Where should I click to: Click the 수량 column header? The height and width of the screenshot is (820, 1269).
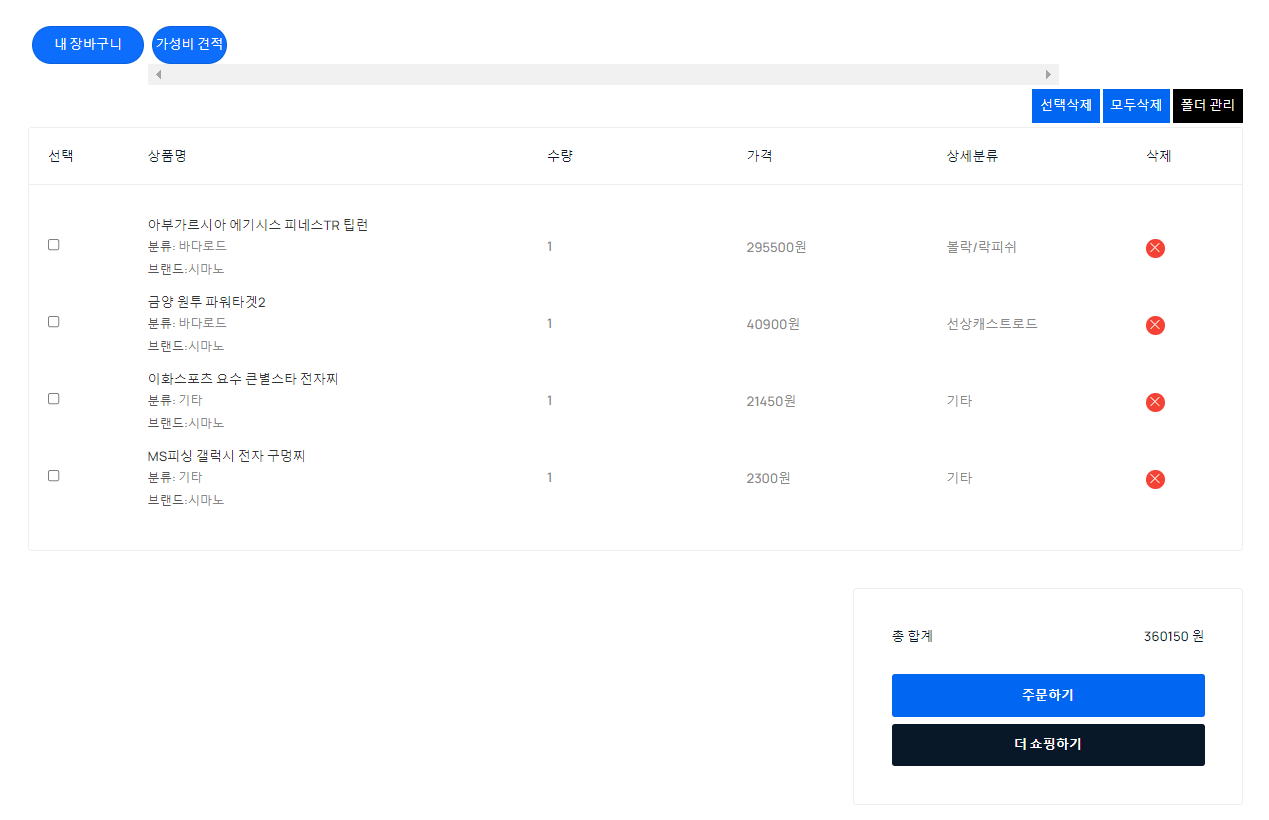(560, 156)
